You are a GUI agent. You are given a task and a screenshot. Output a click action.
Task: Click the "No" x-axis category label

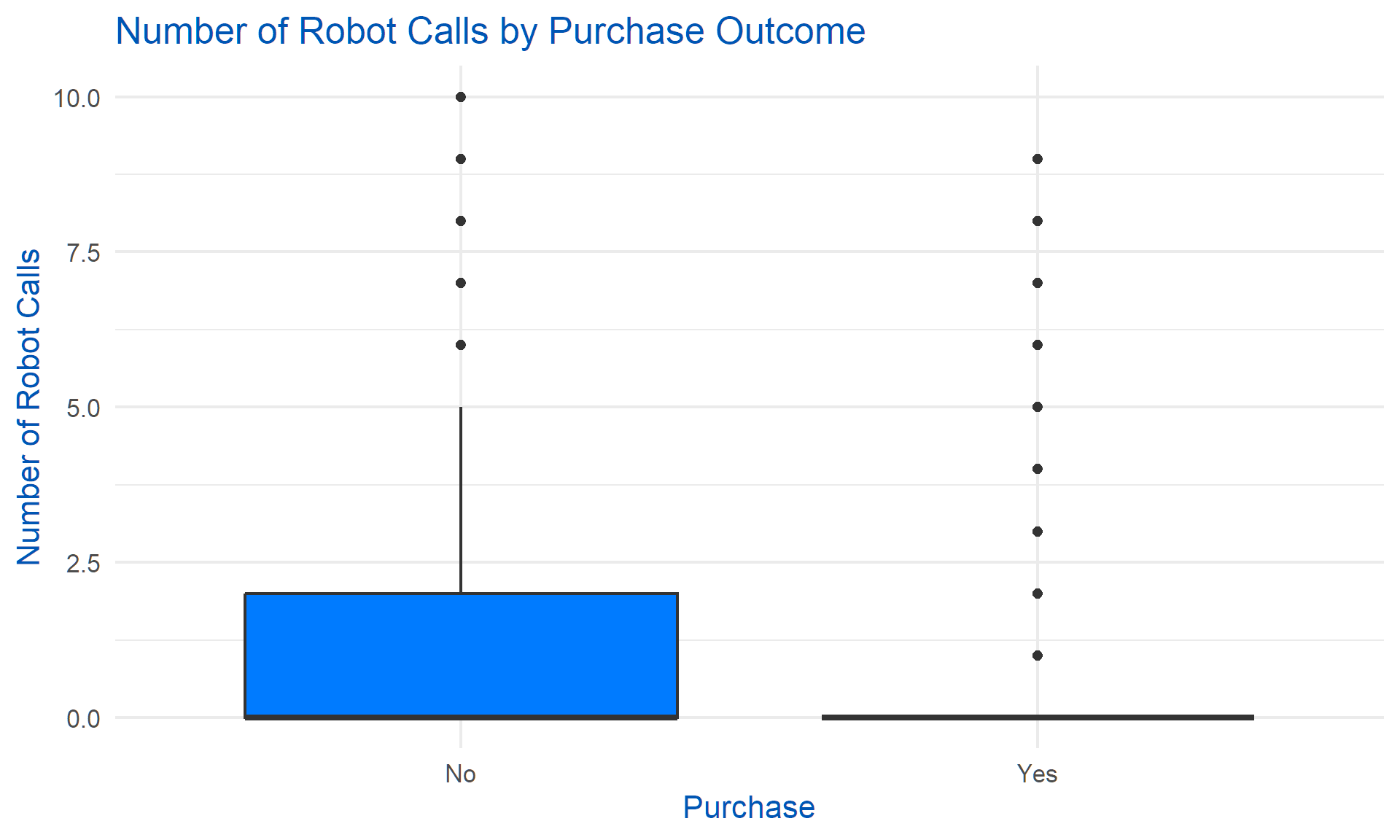tap(461, 774)
